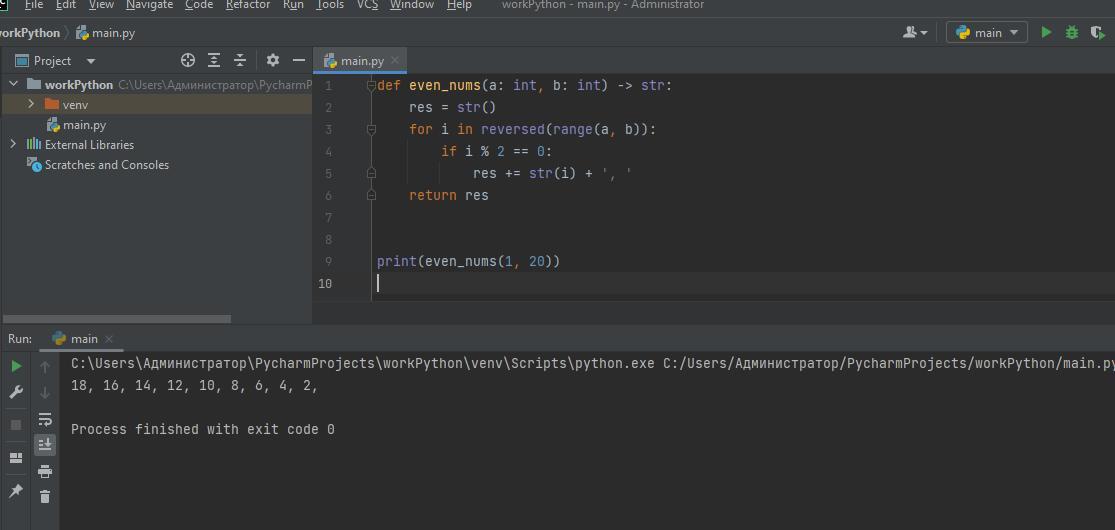1115x530 pixels.
Task: Run the main configuration with green play button
Action: 1046,33
